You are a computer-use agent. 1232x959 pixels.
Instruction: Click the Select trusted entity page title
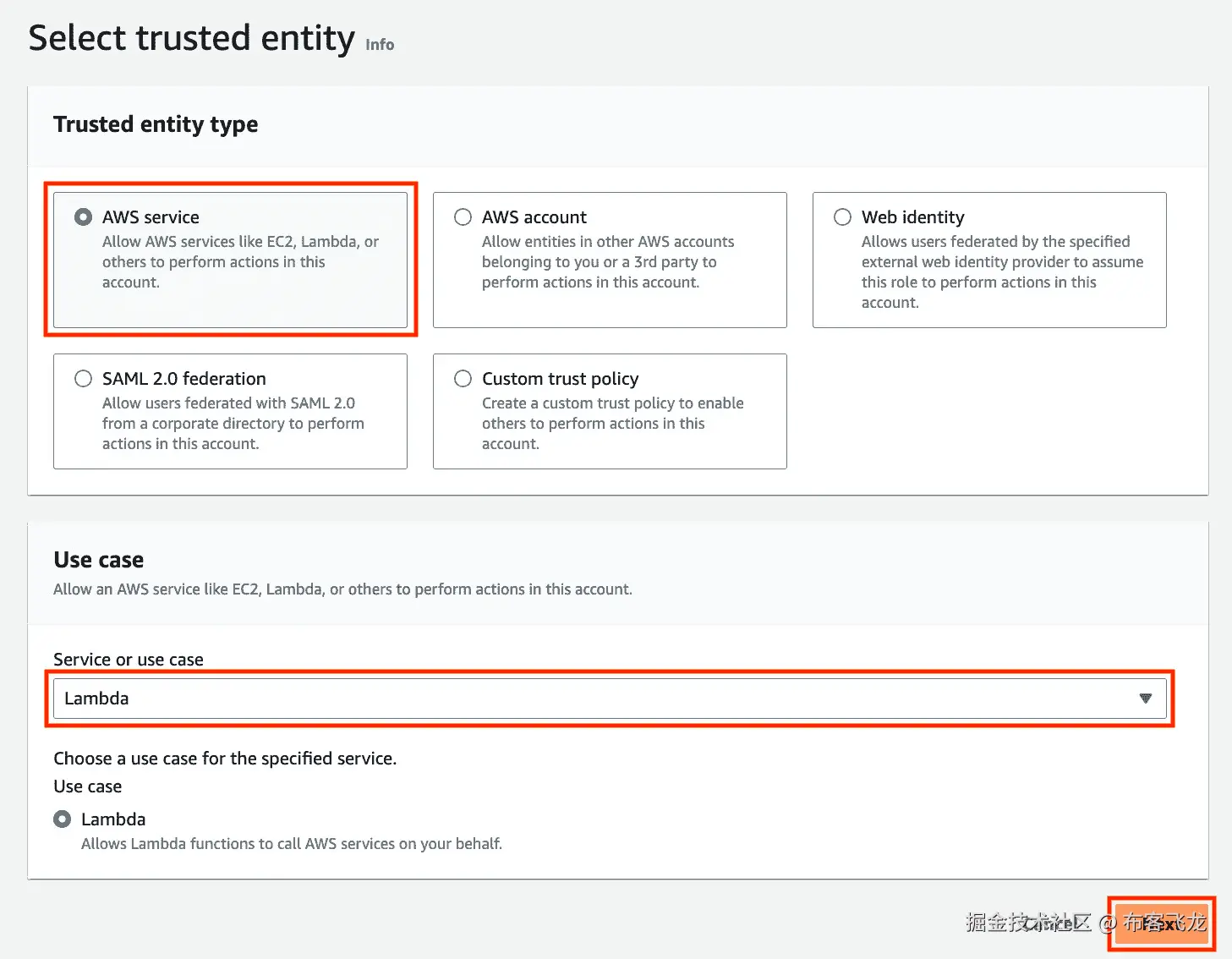(192, 38)
